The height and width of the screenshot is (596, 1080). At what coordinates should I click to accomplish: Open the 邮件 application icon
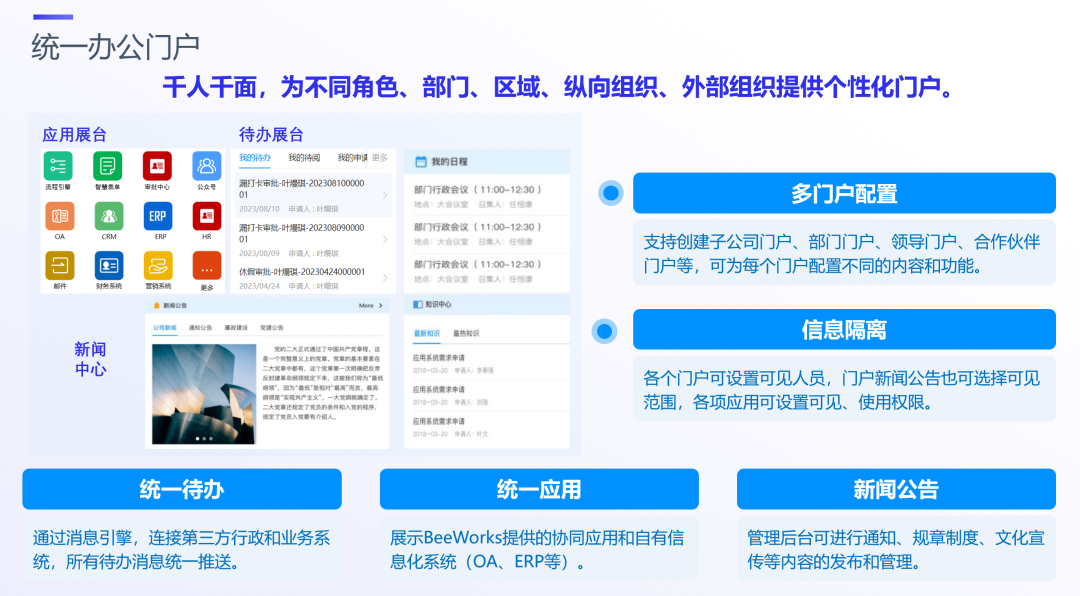[60, 265]
